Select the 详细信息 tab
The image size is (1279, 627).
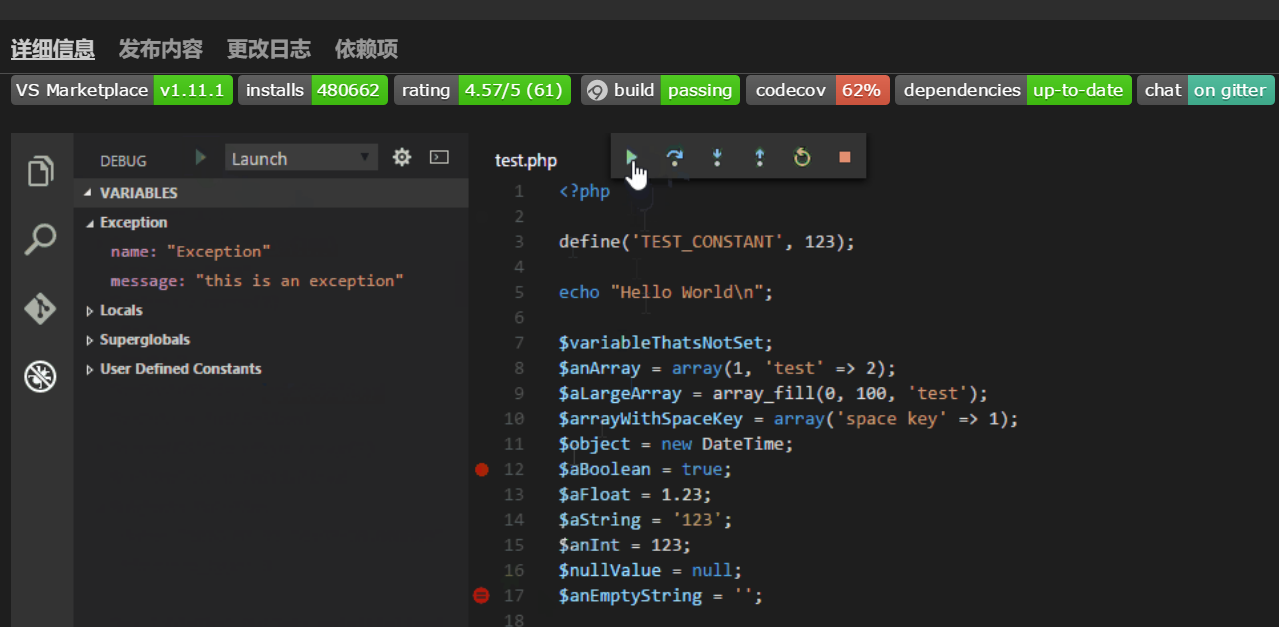click(x=53, y=49)
